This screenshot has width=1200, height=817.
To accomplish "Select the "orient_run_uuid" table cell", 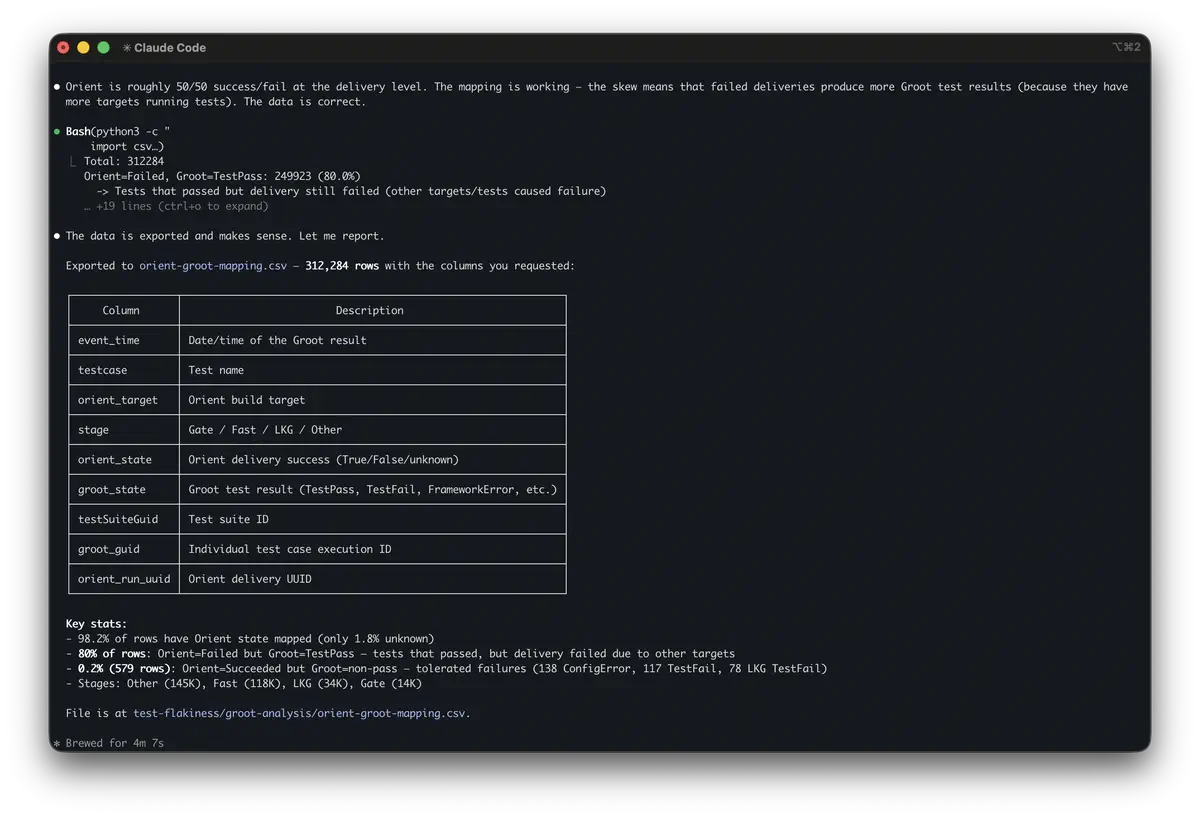I will coord(124,579).
